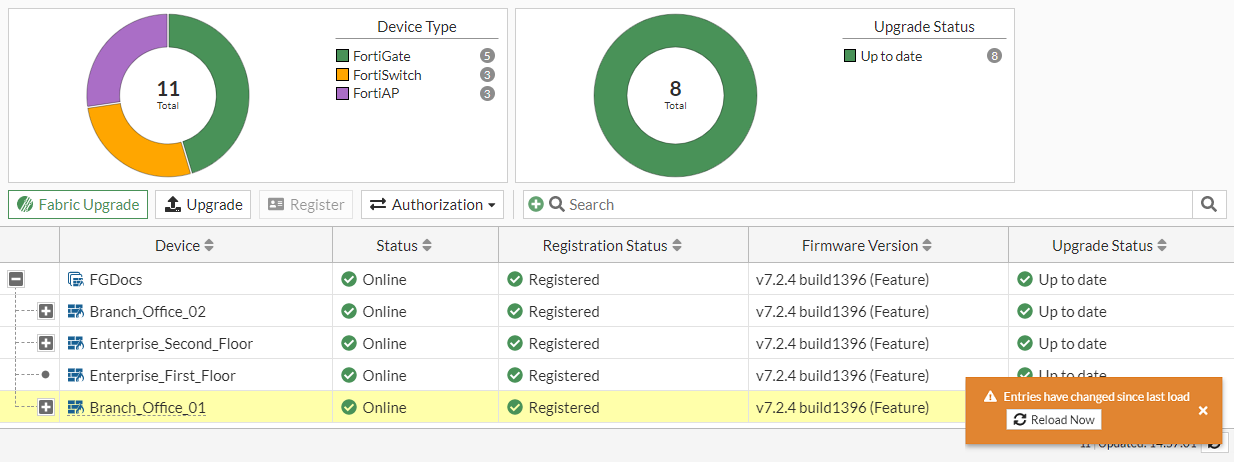Expand the Branch_Office_02 tree node
This screenshot has height=462, width=1234.
click(46, 312)
